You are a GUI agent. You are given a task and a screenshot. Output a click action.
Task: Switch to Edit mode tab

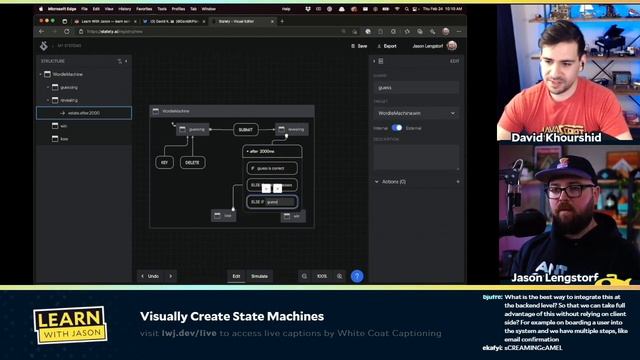point(236,276)
